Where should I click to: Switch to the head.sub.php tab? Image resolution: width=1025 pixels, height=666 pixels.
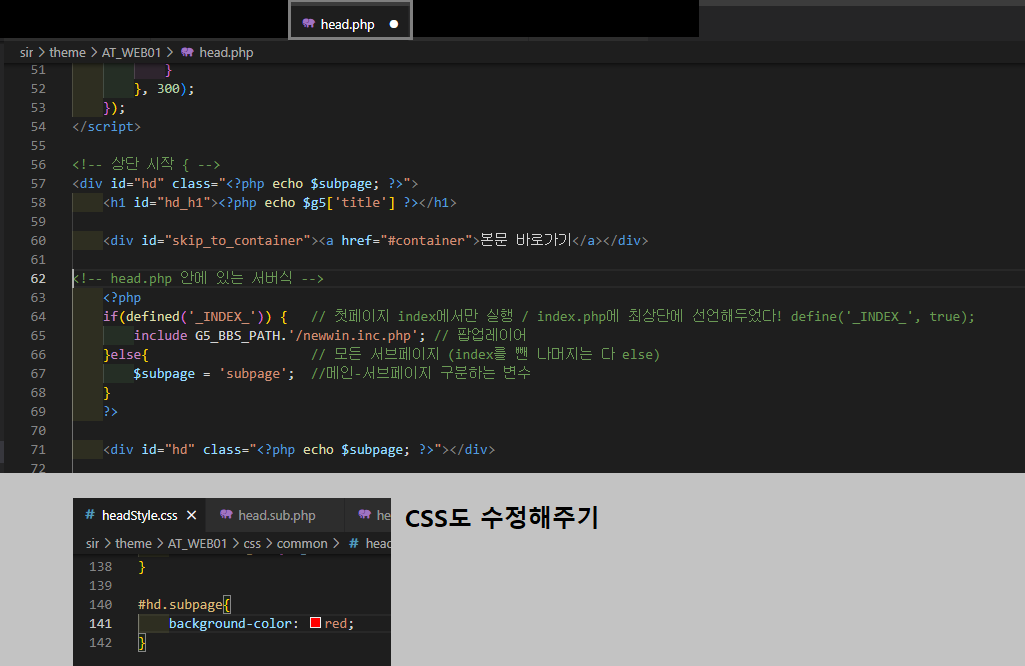277,515
